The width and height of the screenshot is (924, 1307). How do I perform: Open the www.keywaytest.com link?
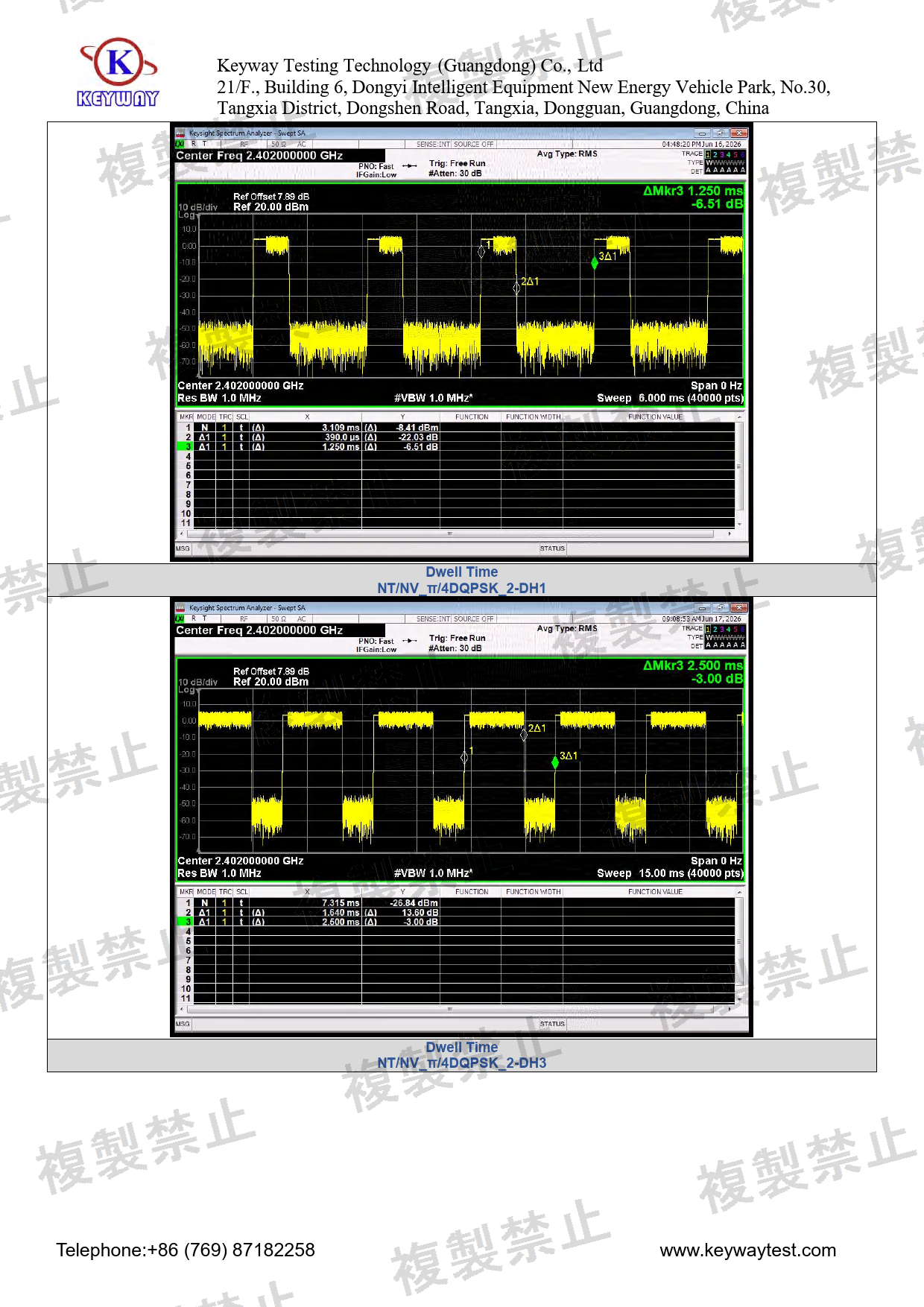tap(748, 1250)
